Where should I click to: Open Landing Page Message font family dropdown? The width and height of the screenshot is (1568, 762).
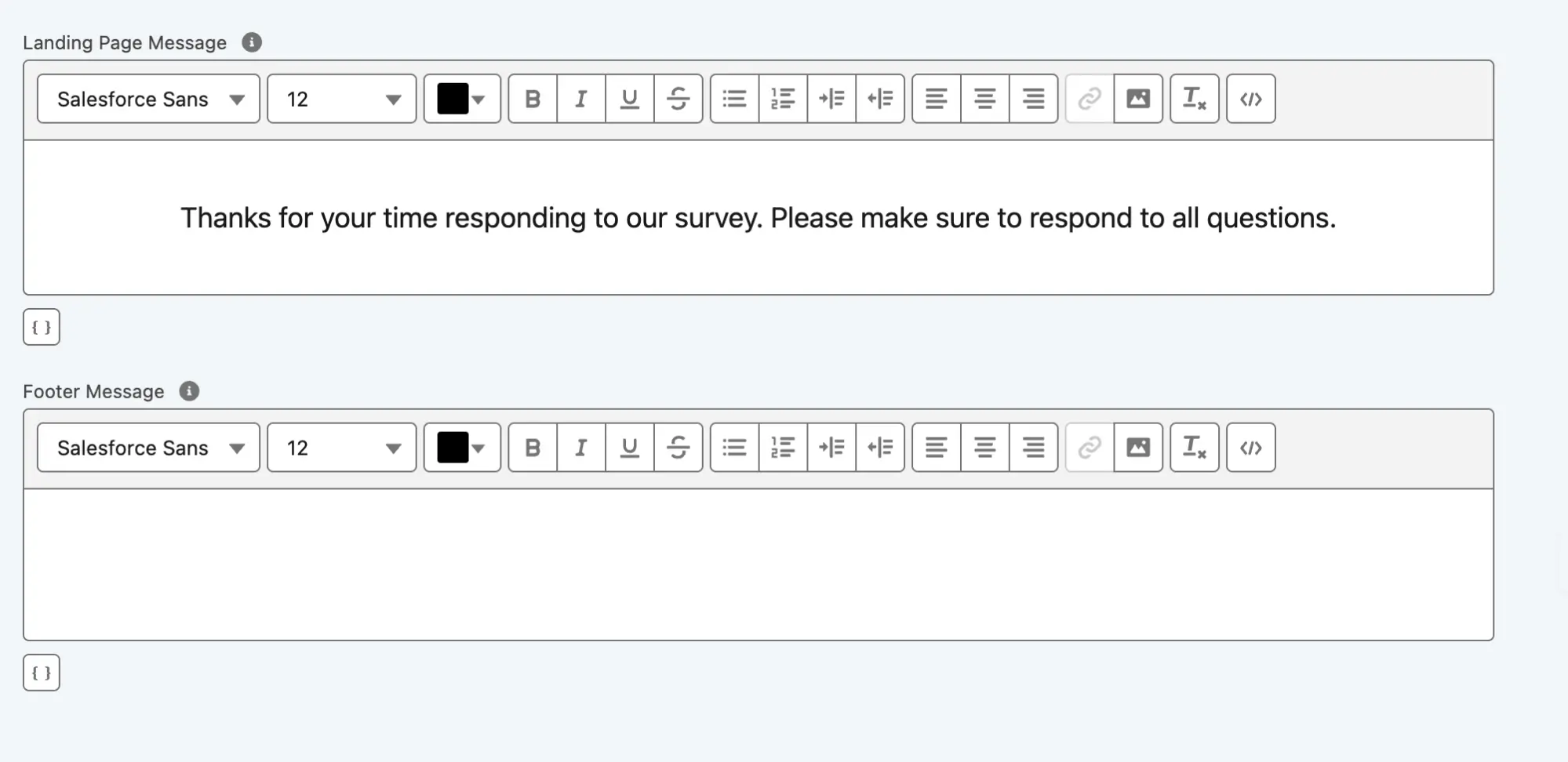point(148,99)
